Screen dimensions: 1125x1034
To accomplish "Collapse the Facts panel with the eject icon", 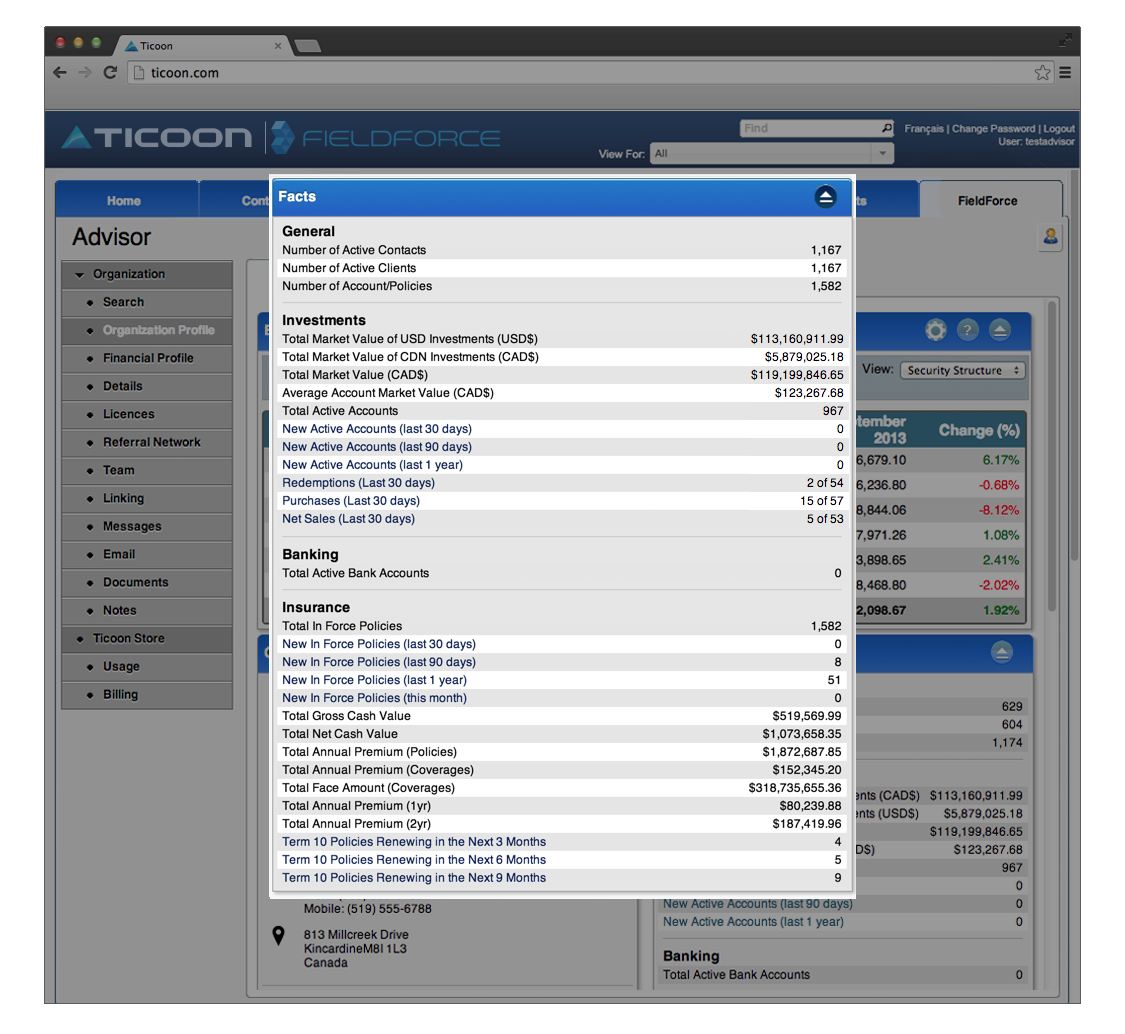I will click(x=826, y=197).
